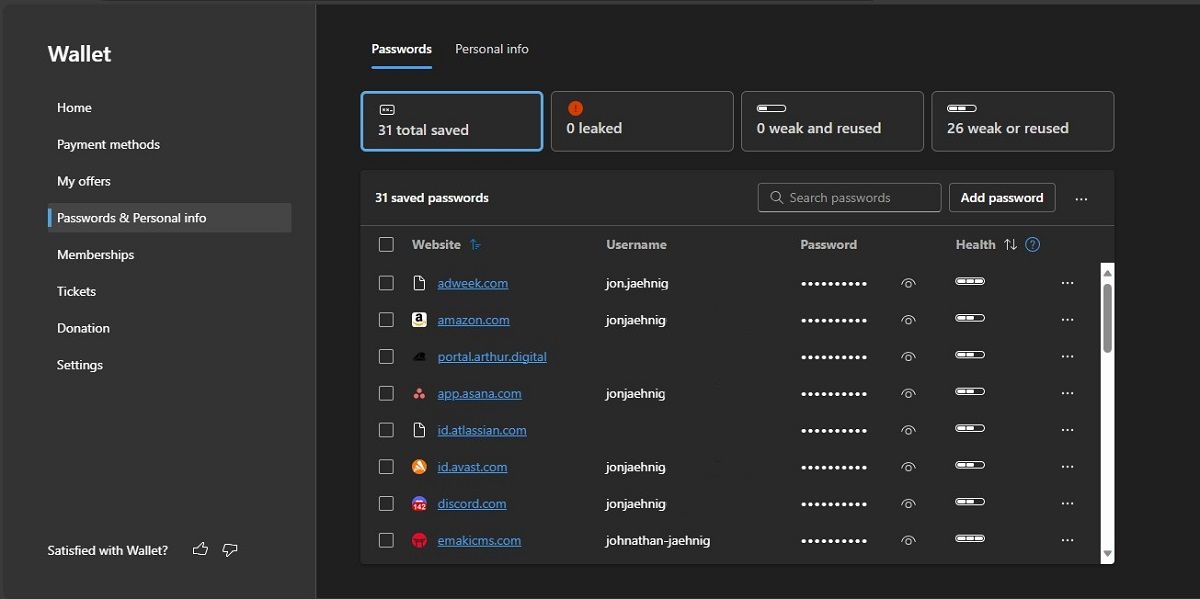Check the select-all passwords checkbox
The image size is (1200, 599).
pyautogui.click(x=386, y=243)
